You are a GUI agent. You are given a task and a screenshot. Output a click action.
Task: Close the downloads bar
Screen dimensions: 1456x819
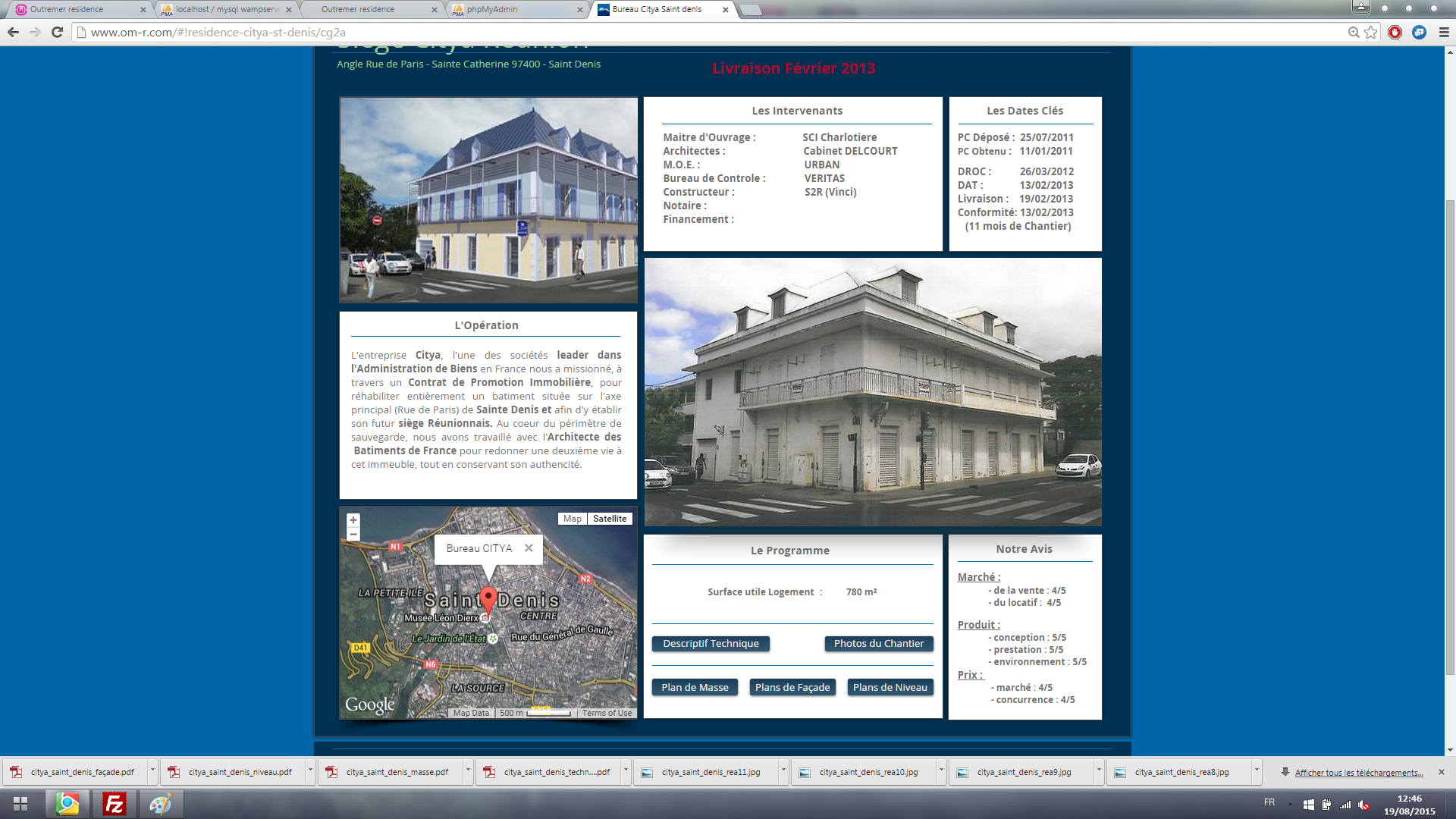tap(1442, 772)
